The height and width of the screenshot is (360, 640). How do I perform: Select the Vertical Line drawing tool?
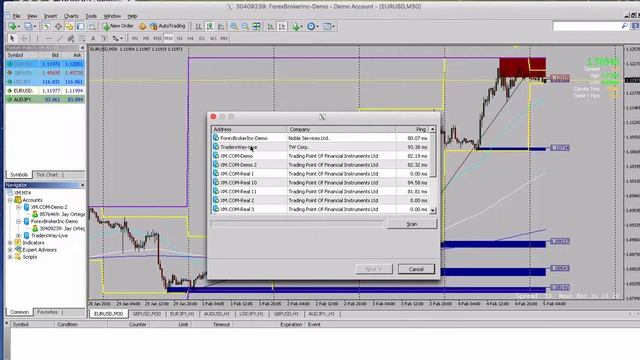pyautogui.click(x=37, y=38)
